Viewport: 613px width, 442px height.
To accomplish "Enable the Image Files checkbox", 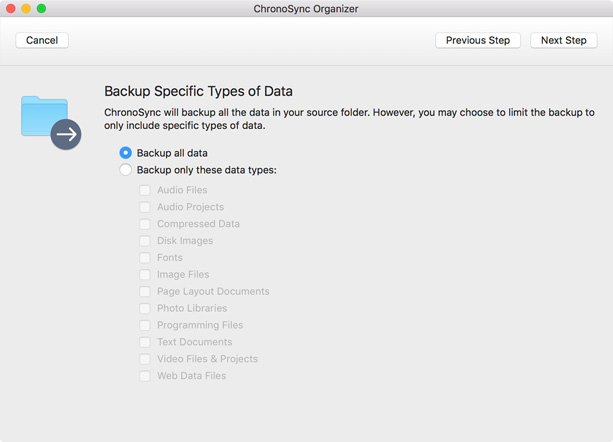I will tap(145, 274).
